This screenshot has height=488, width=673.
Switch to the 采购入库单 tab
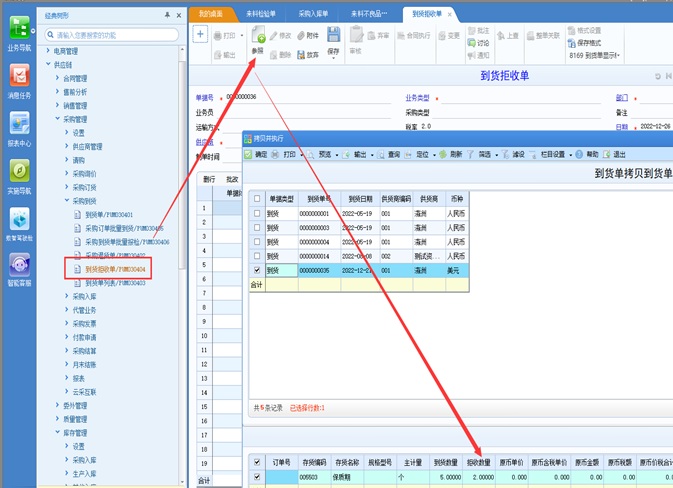pos(313,14)
